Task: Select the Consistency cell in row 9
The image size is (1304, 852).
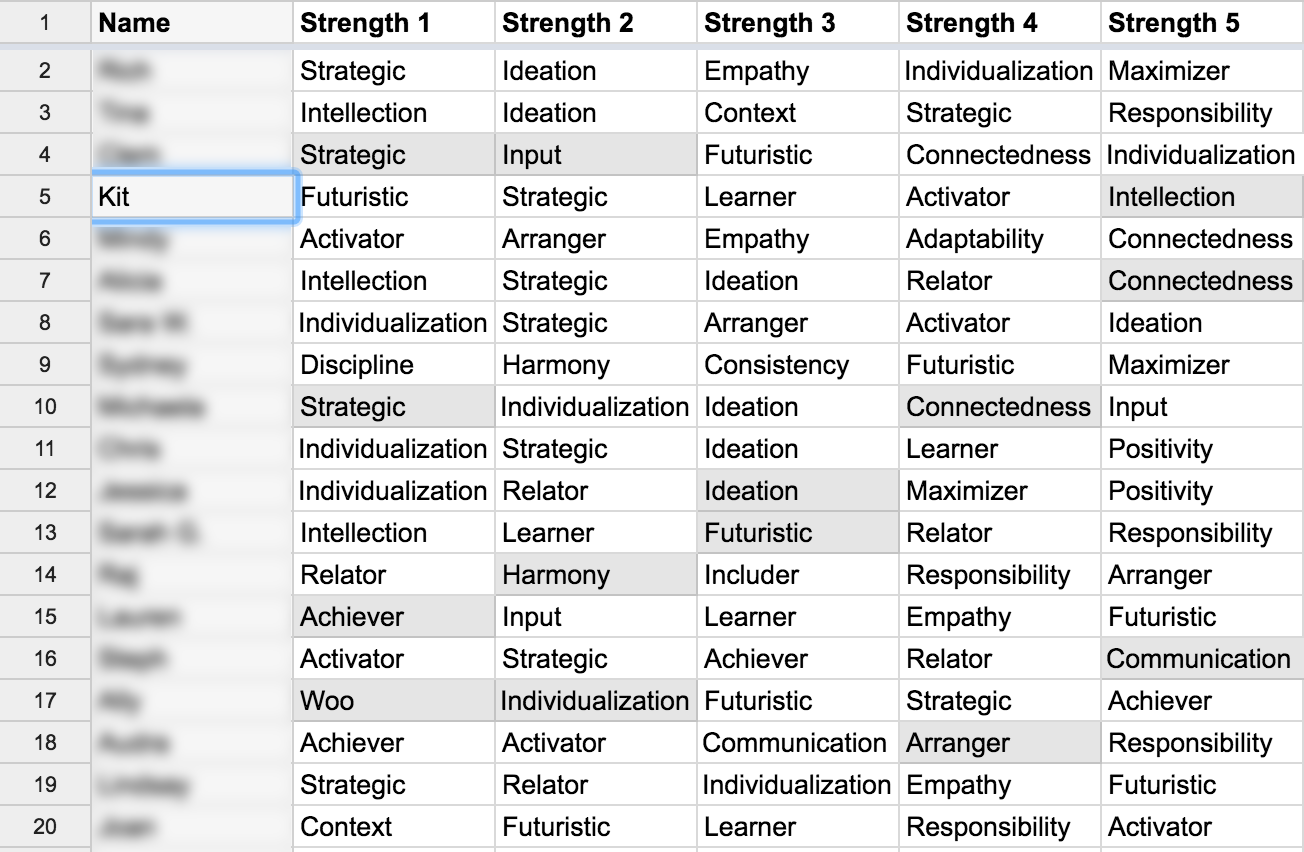Action: click(799, 365)
